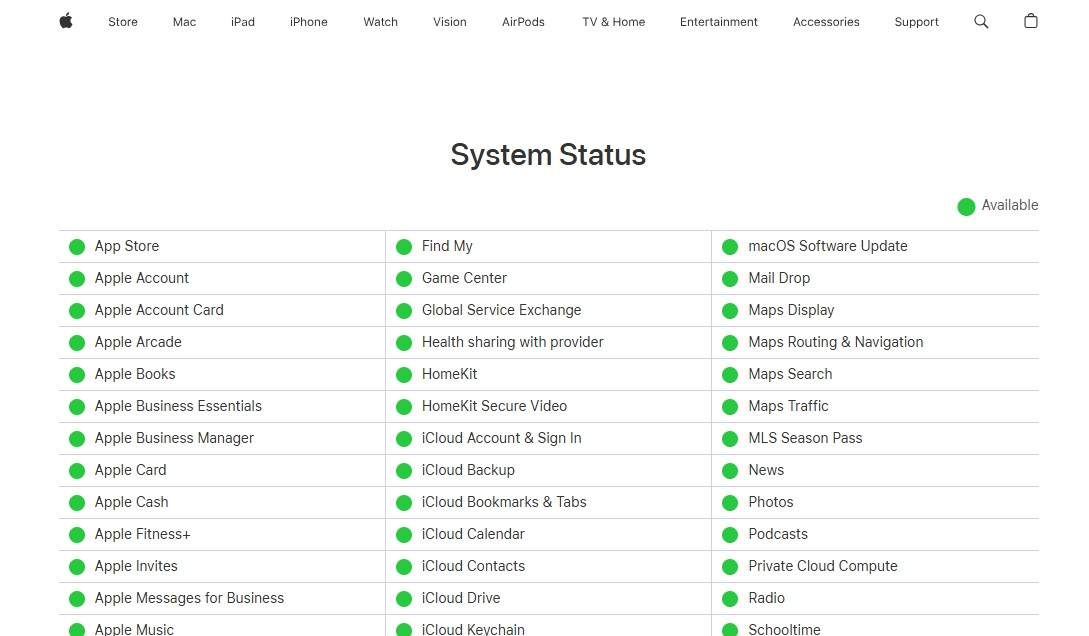
Task: Click the News service entry
Action: tap(766, 470)
